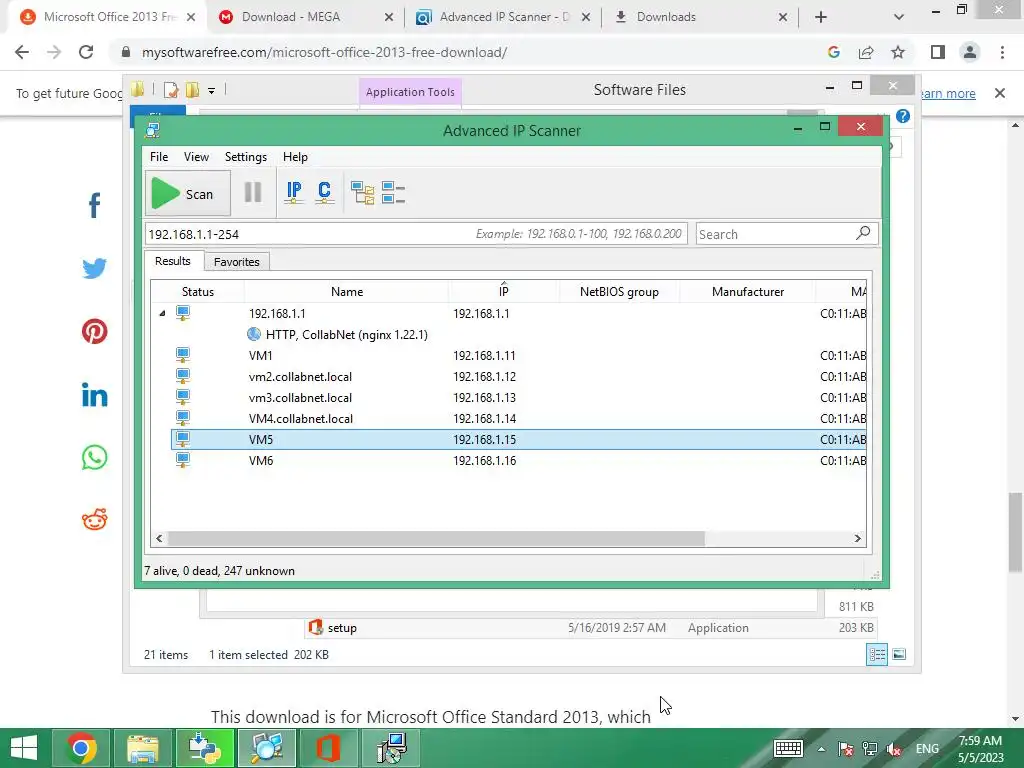Screen dimensions: 1024x768
Task: Share page on Reddit icon
Action: point(95,520)
